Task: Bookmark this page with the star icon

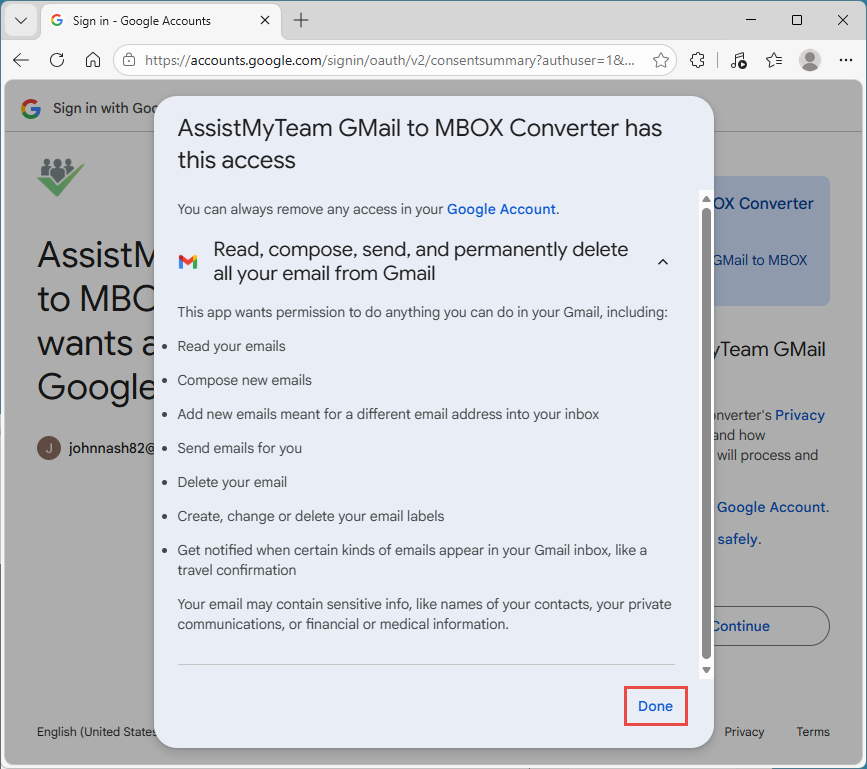Action: 660,60
